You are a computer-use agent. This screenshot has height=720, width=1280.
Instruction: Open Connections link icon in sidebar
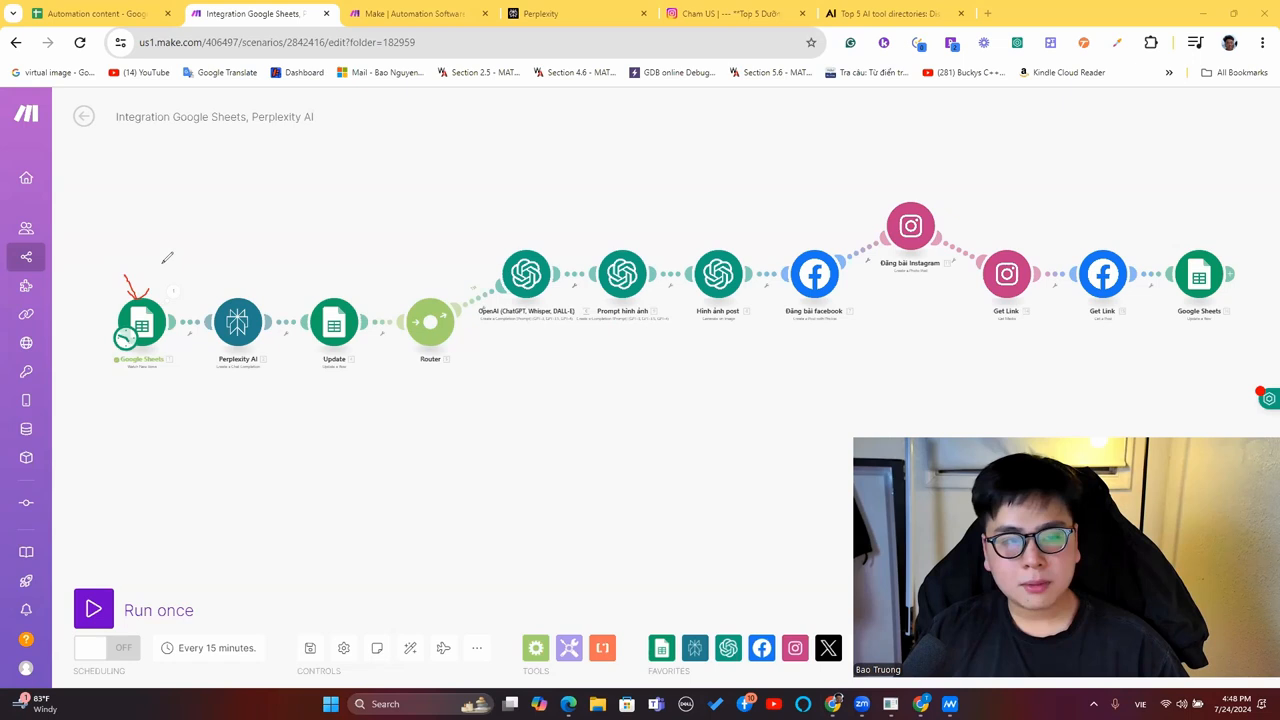click(x=26, y=314)
